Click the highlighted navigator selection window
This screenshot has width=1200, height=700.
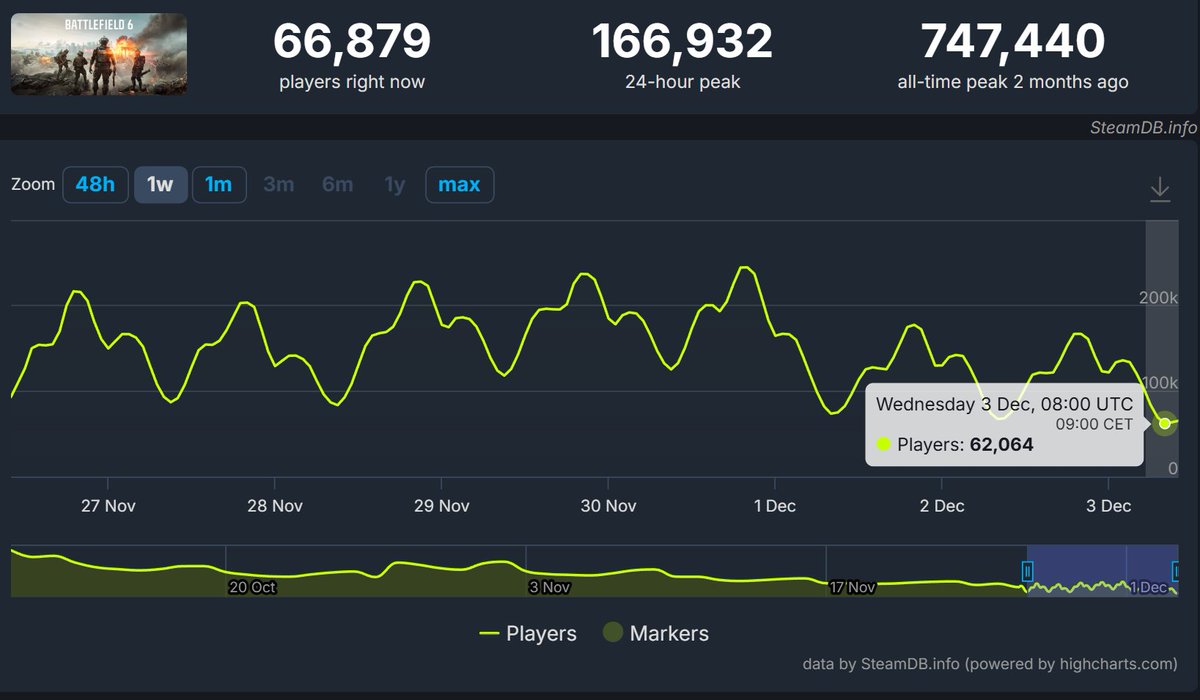click(x=1103, y=571)
